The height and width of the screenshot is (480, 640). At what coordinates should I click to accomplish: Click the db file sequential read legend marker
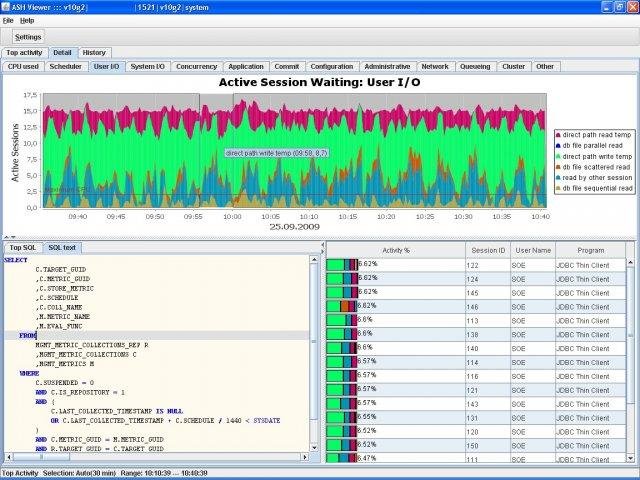tap(557, 189)
